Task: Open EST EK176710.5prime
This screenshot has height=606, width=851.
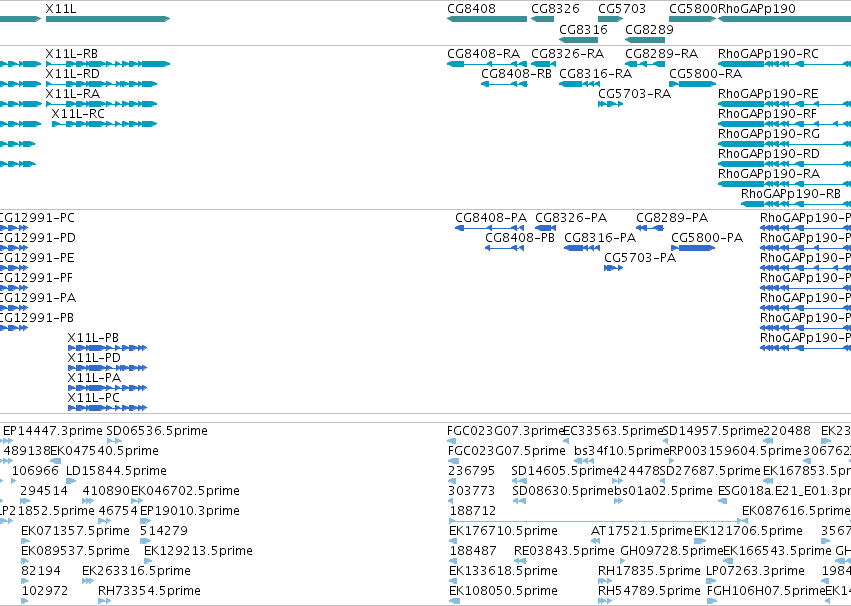Action: pos(504,531)
